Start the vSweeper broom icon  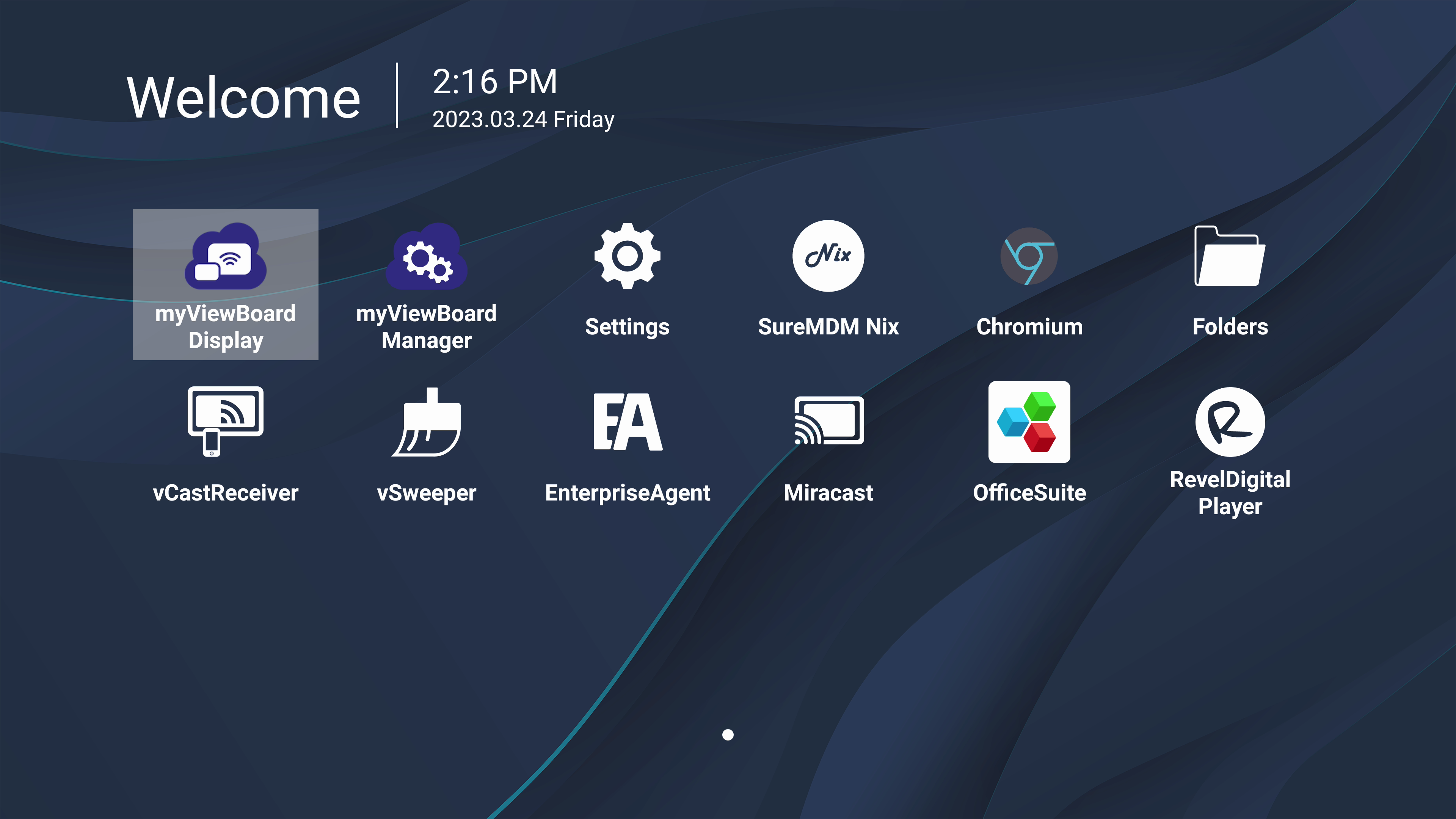tap(427, 422)
